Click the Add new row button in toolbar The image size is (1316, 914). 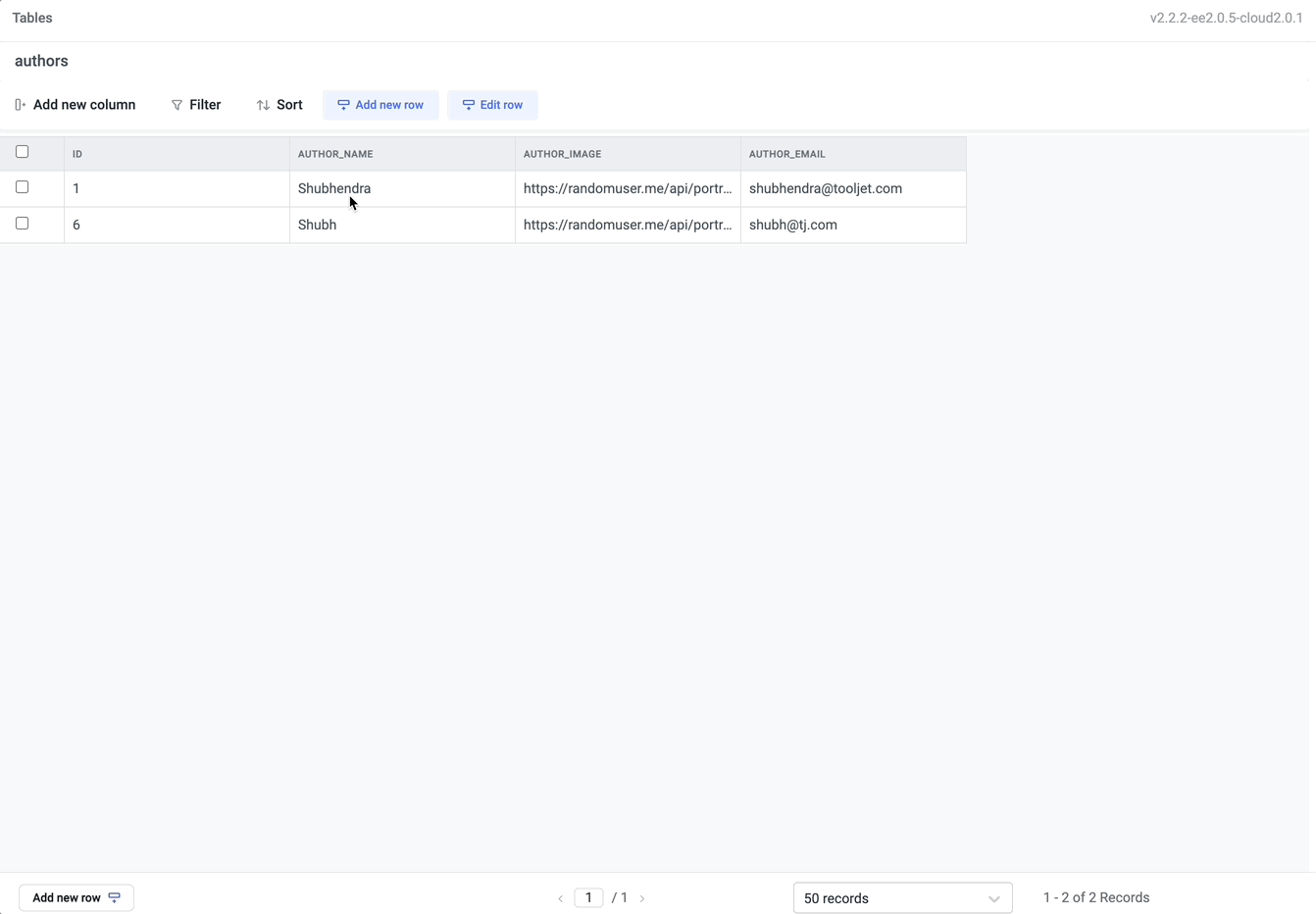(380, 105)
